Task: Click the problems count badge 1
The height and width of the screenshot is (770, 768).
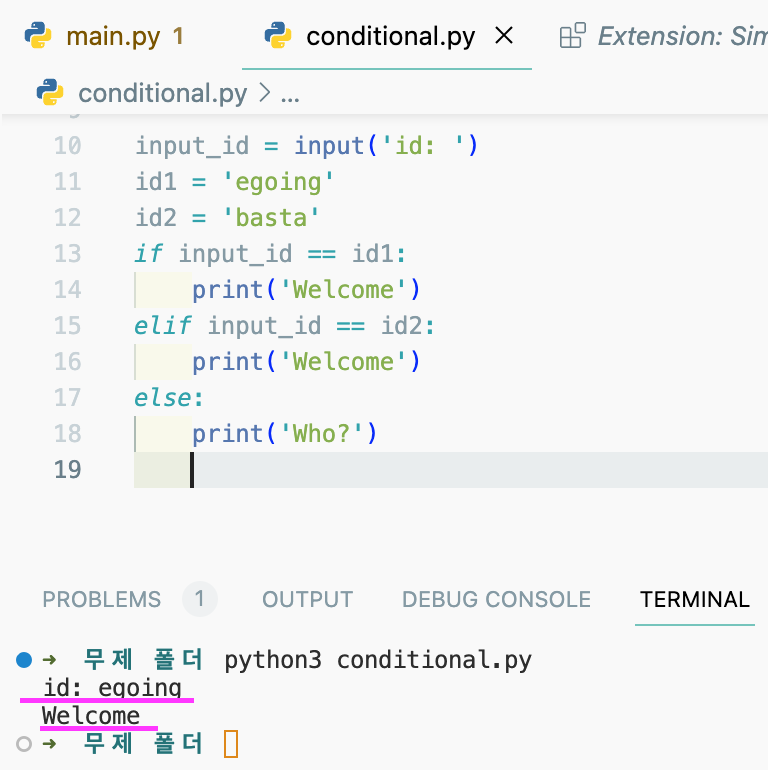Action: coord(199,599)
